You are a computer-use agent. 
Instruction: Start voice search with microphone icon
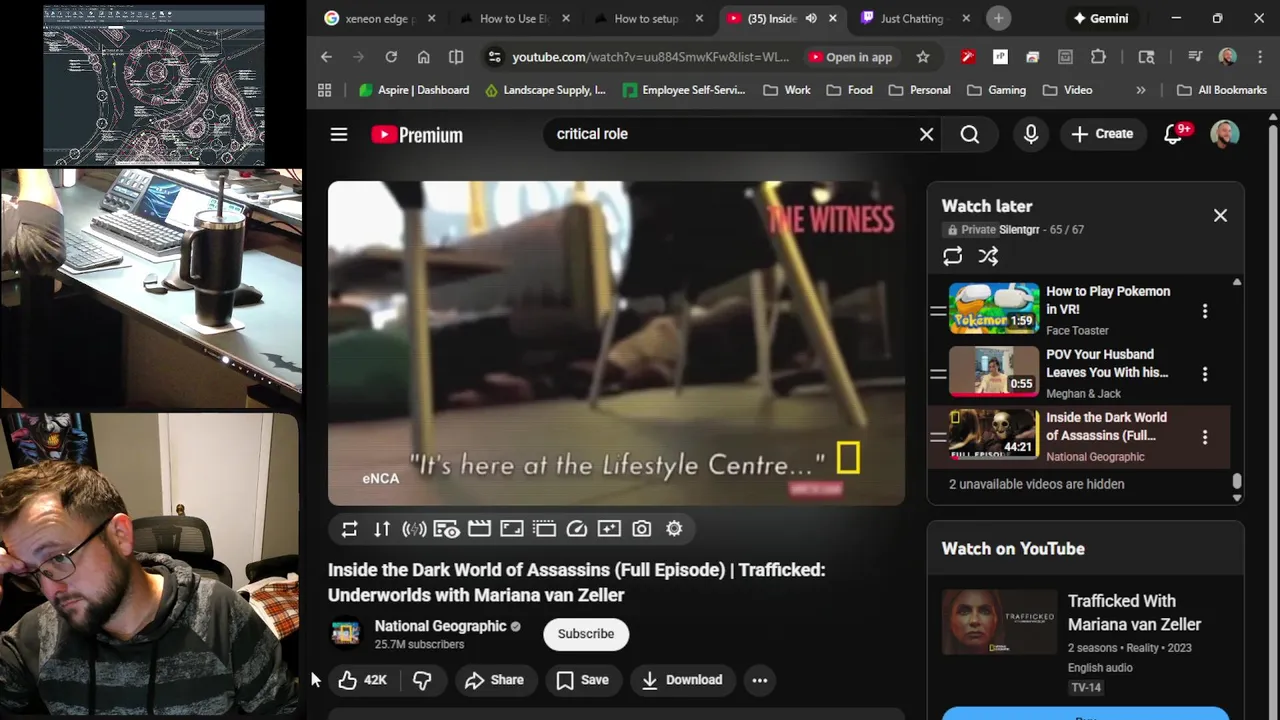[x=1031, y=134]
